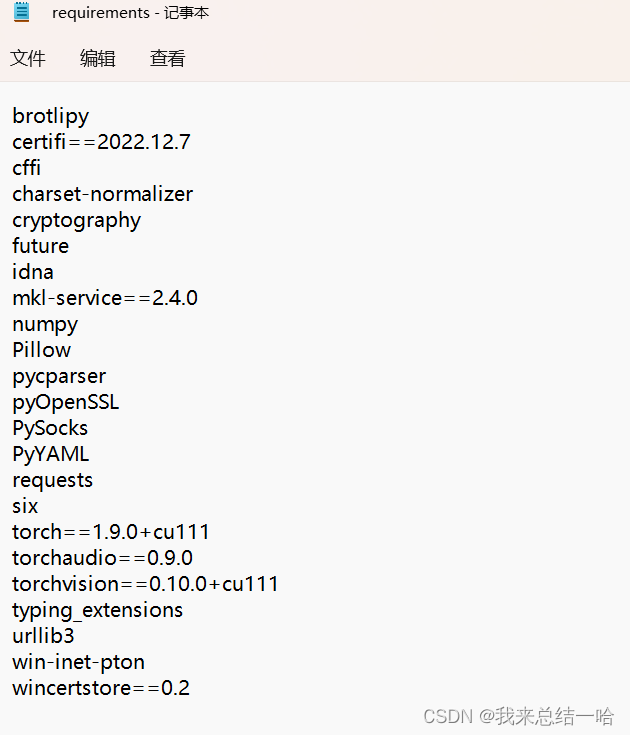This screenshot has width=630, height=735.
Task: Open the 文件 menu
Action: (x=28, y=59)
